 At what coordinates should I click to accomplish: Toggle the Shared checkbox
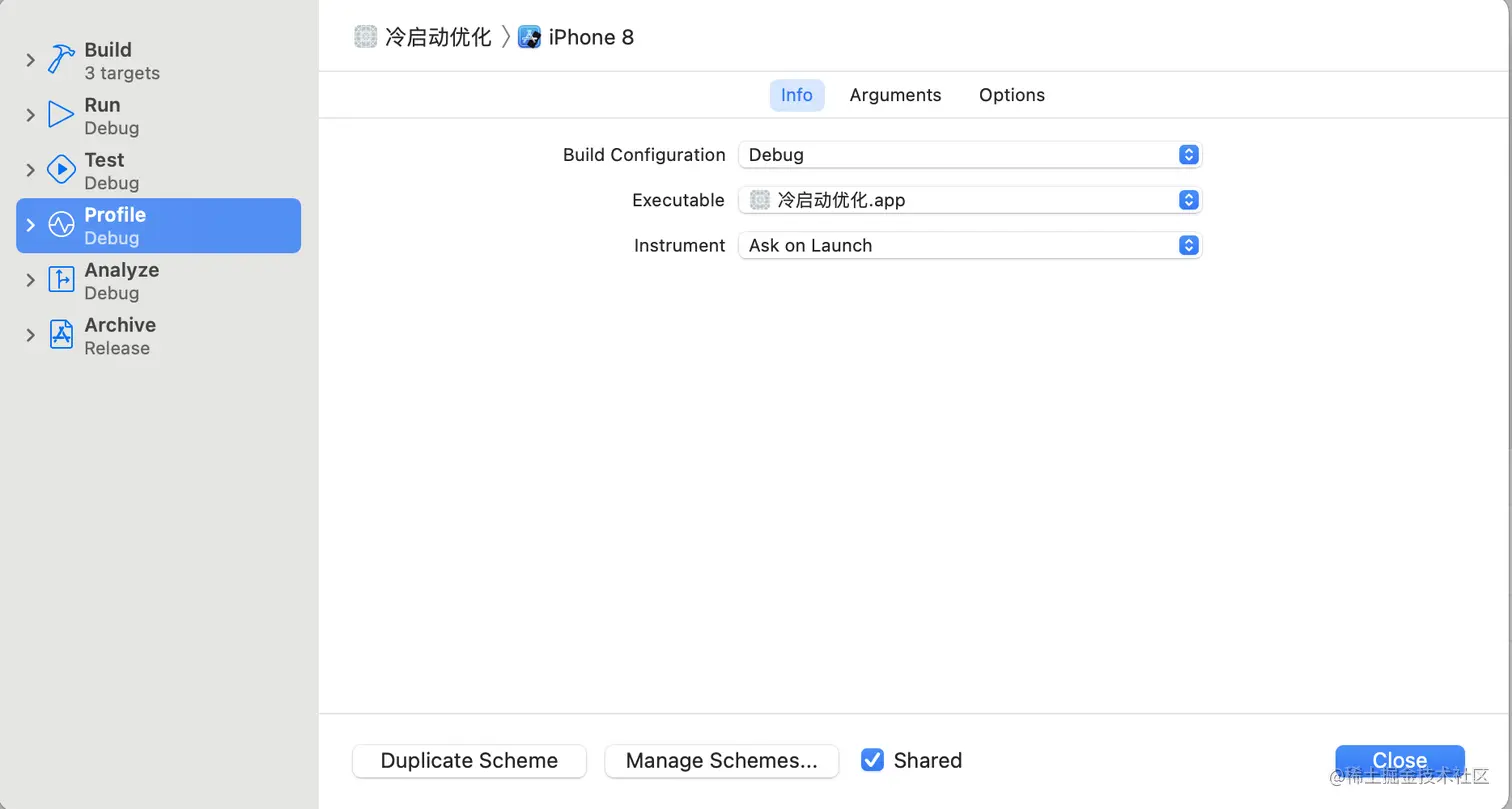coord(873,760)
